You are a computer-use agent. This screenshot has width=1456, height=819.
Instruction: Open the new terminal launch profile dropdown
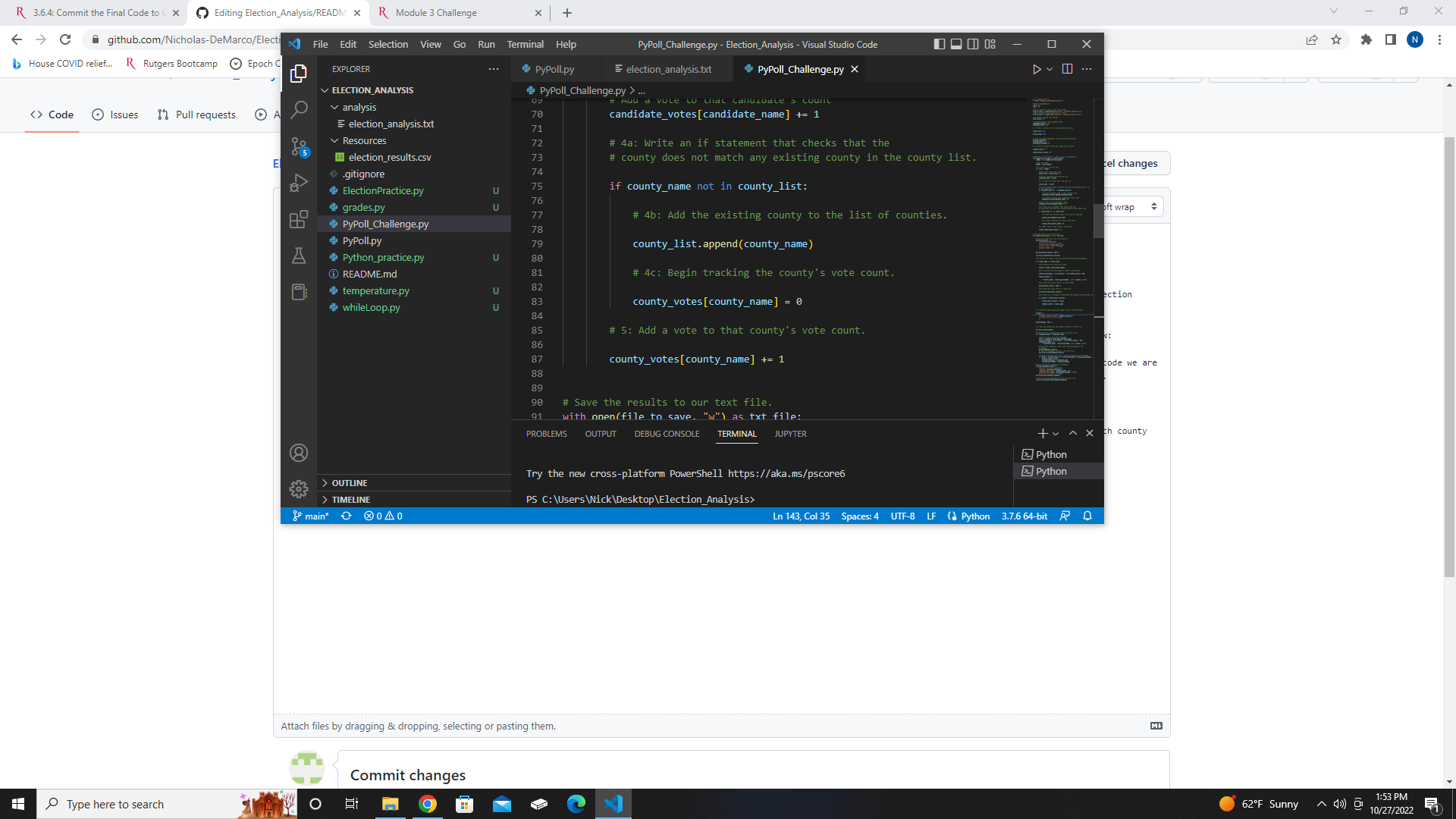coord(1056,434)
